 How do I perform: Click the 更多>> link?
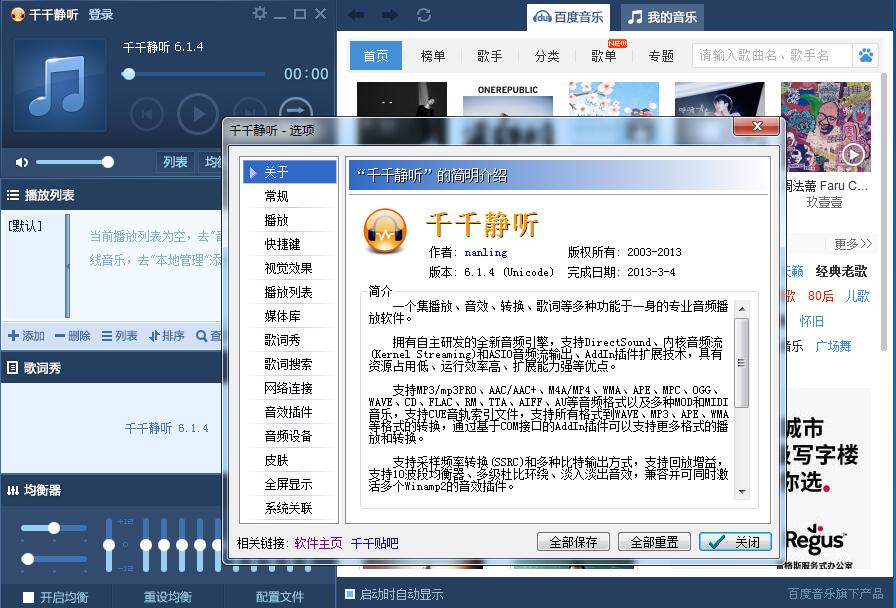pos(853,244)
